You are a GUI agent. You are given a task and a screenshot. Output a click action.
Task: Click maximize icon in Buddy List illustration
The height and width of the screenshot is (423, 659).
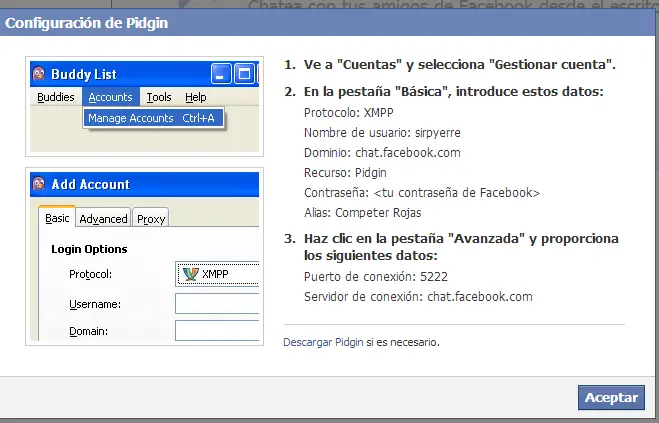coord(244,74)
